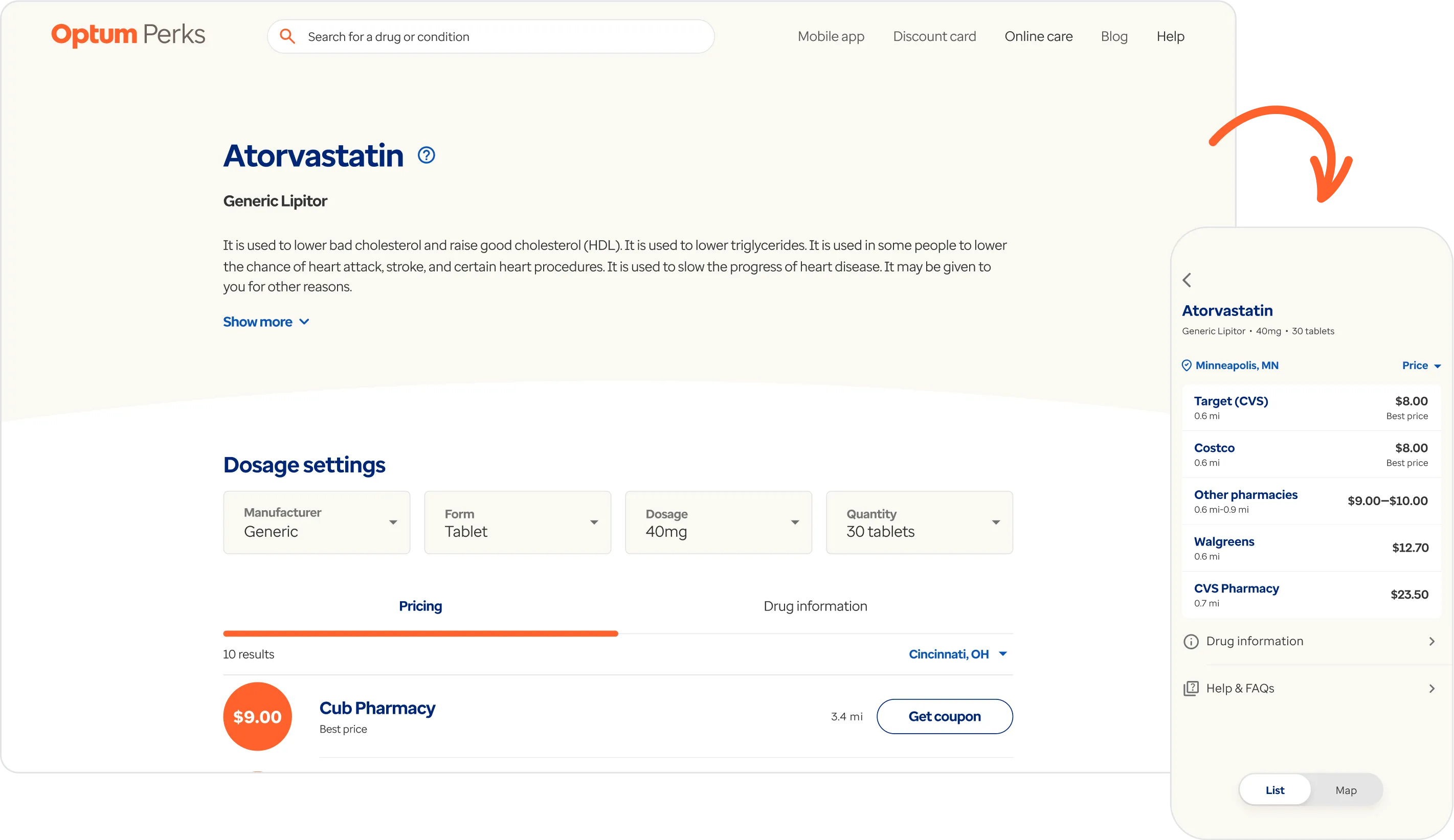The height and width of the screenshot is (840, 1454).
Task: Select Target (CVS) pharmacy row in phone
Action: click(x=1311, y=407)
